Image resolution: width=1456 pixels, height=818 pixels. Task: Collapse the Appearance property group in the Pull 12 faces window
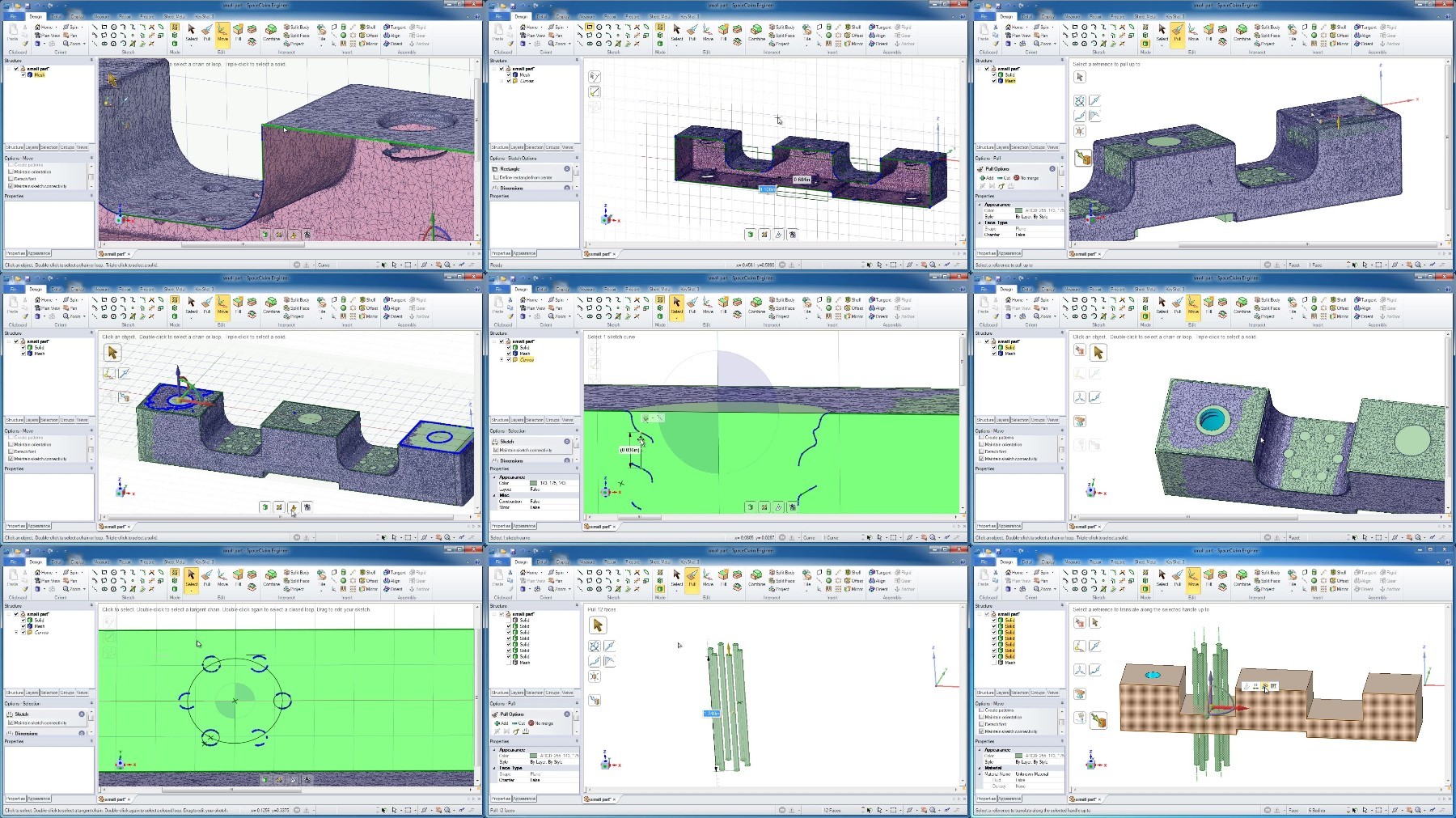pos(494,750)
